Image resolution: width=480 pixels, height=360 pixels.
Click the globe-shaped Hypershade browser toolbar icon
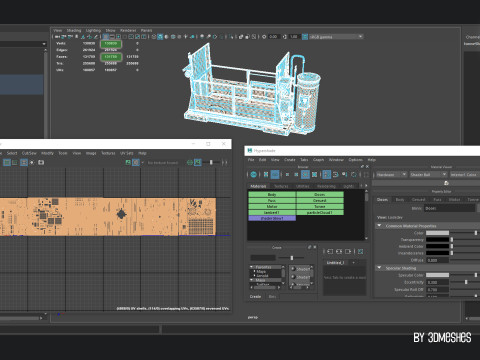pos(254,174)
